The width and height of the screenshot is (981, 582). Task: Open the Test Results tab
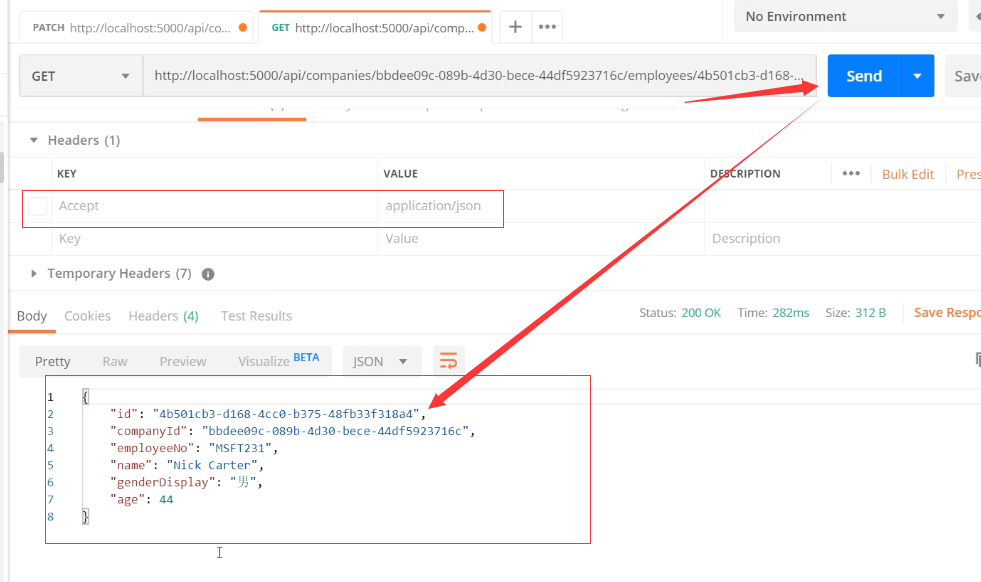pos(256,316)
